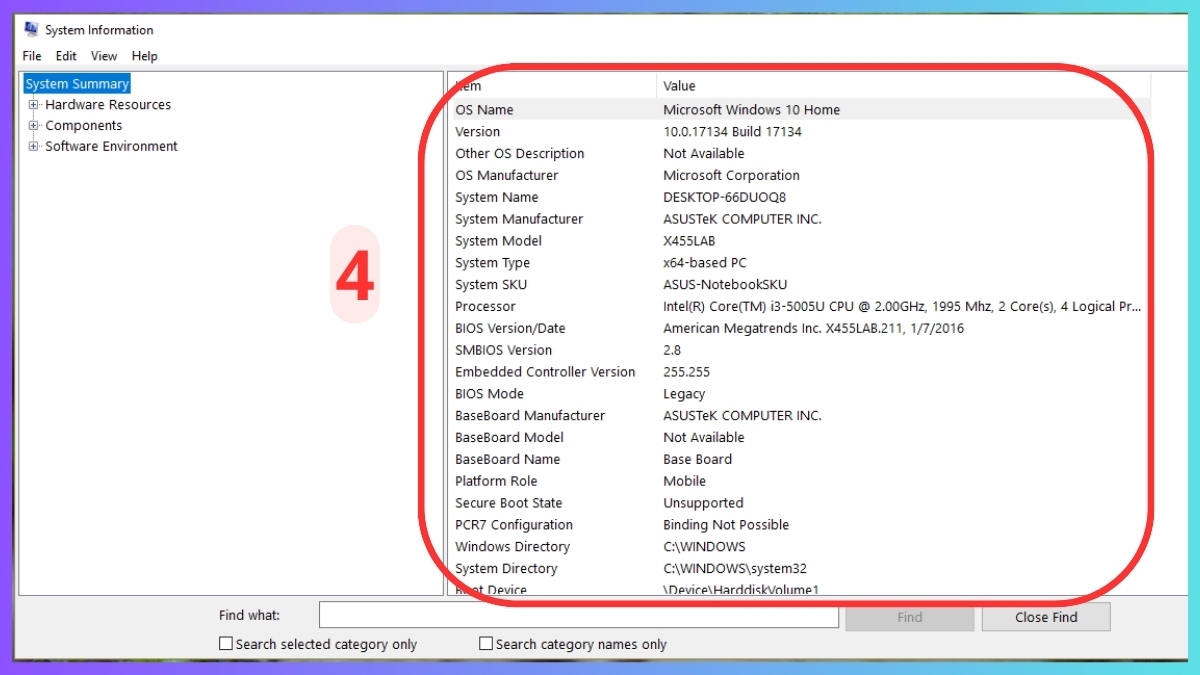Select the Processor row label
Viewport: 1200px width, 675px height.
click(x=486, y=307)
